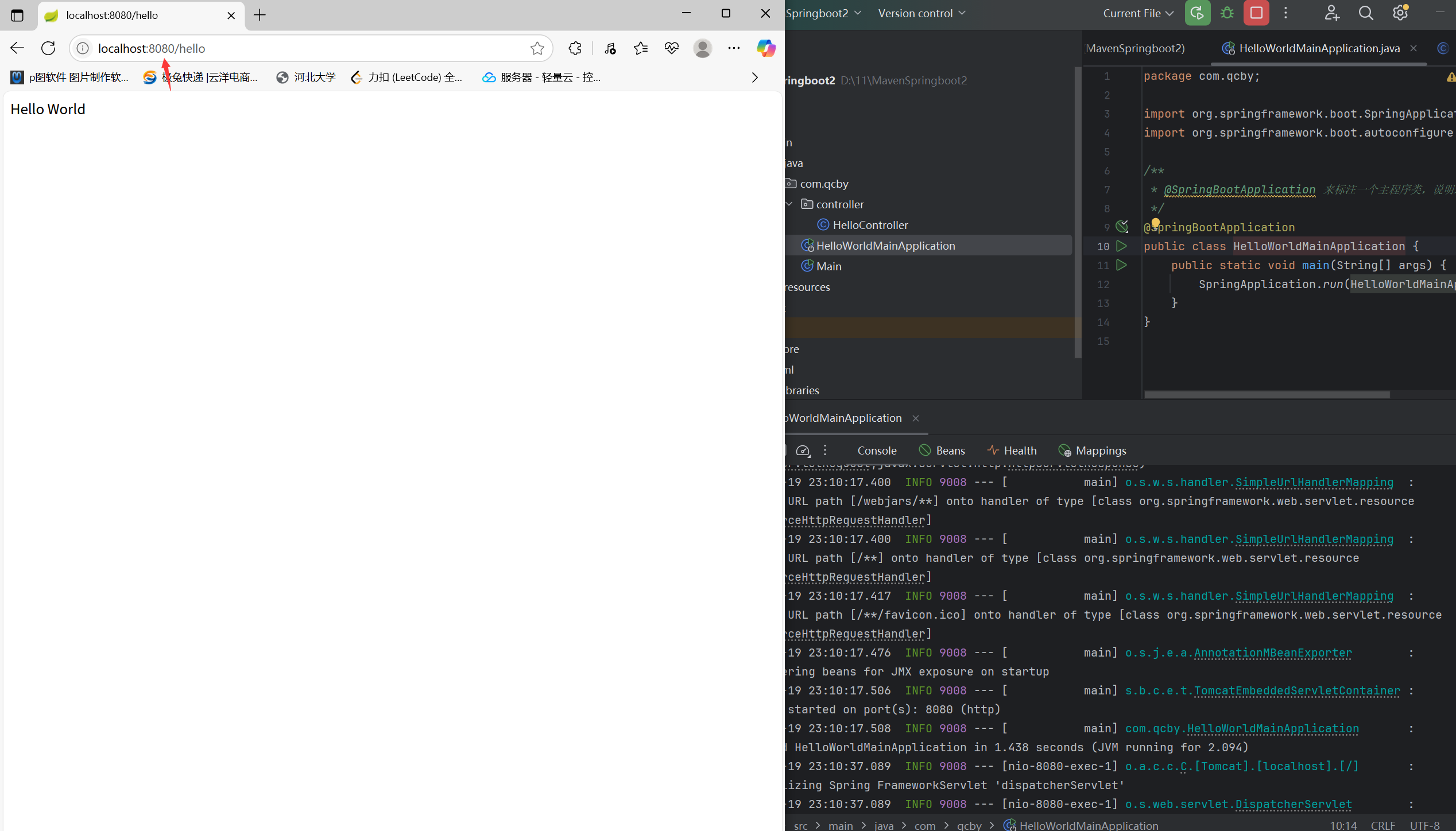The width and height of the screenshot is (1456, 831).
Task: Switch to Mappings tab
Action: pyautogui.click(x=1092, y=451)
